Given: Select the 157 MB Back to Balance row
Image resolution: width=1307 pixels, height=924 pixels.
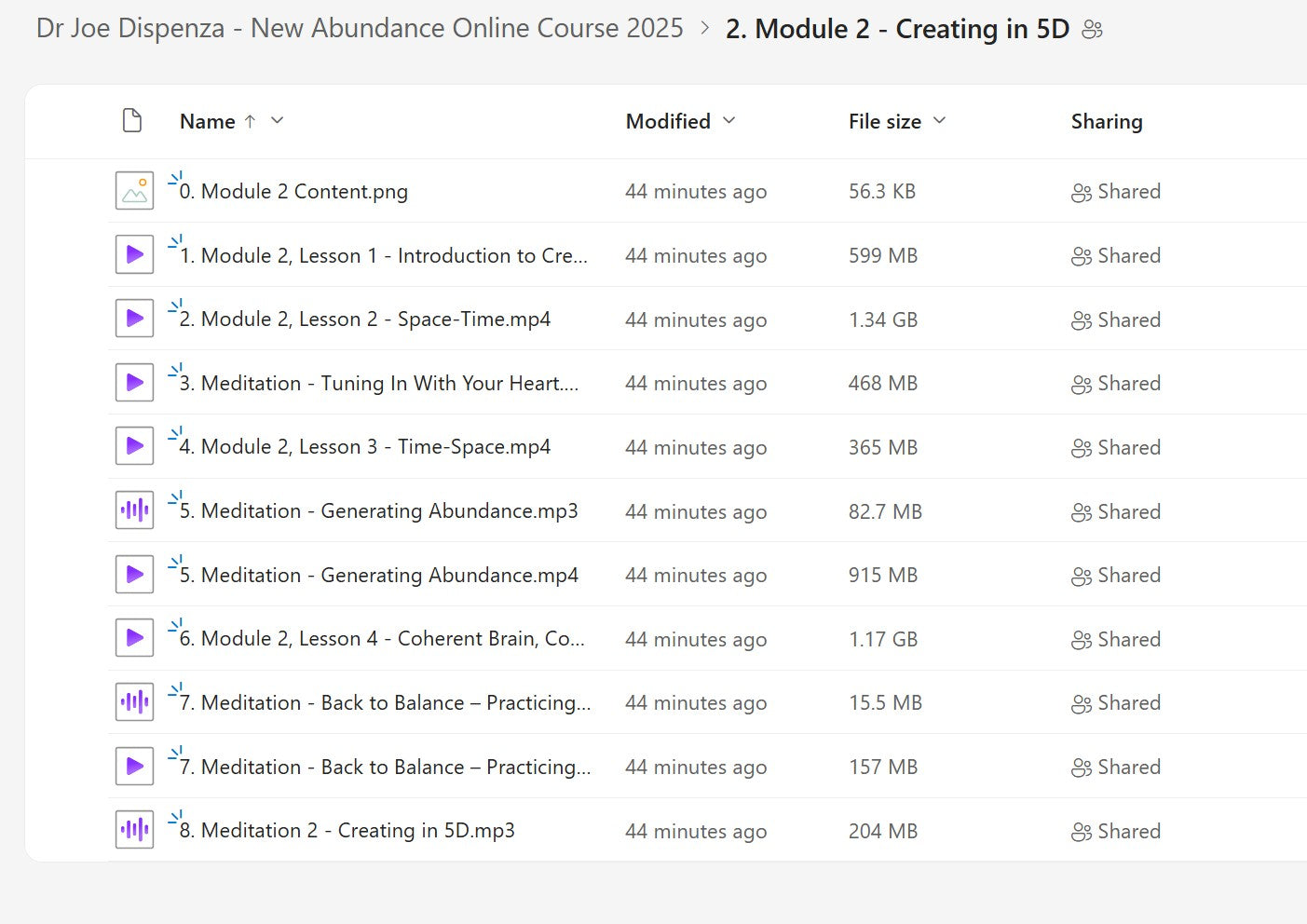Looking at the screenshot, I should tap(882, 768).
